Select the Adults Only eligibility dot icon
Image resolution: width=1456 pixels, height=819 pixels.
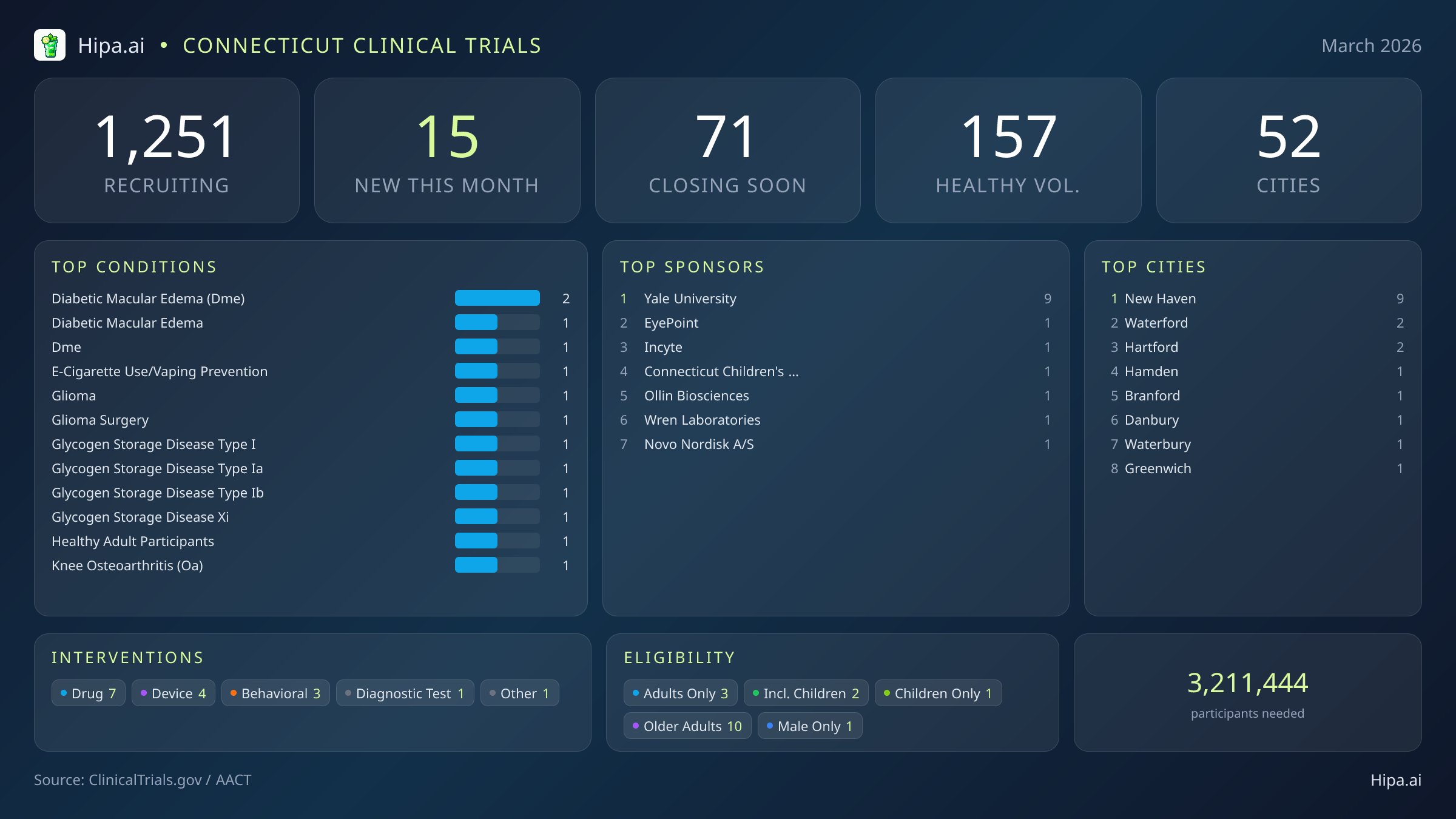click(x=636, y=693)
